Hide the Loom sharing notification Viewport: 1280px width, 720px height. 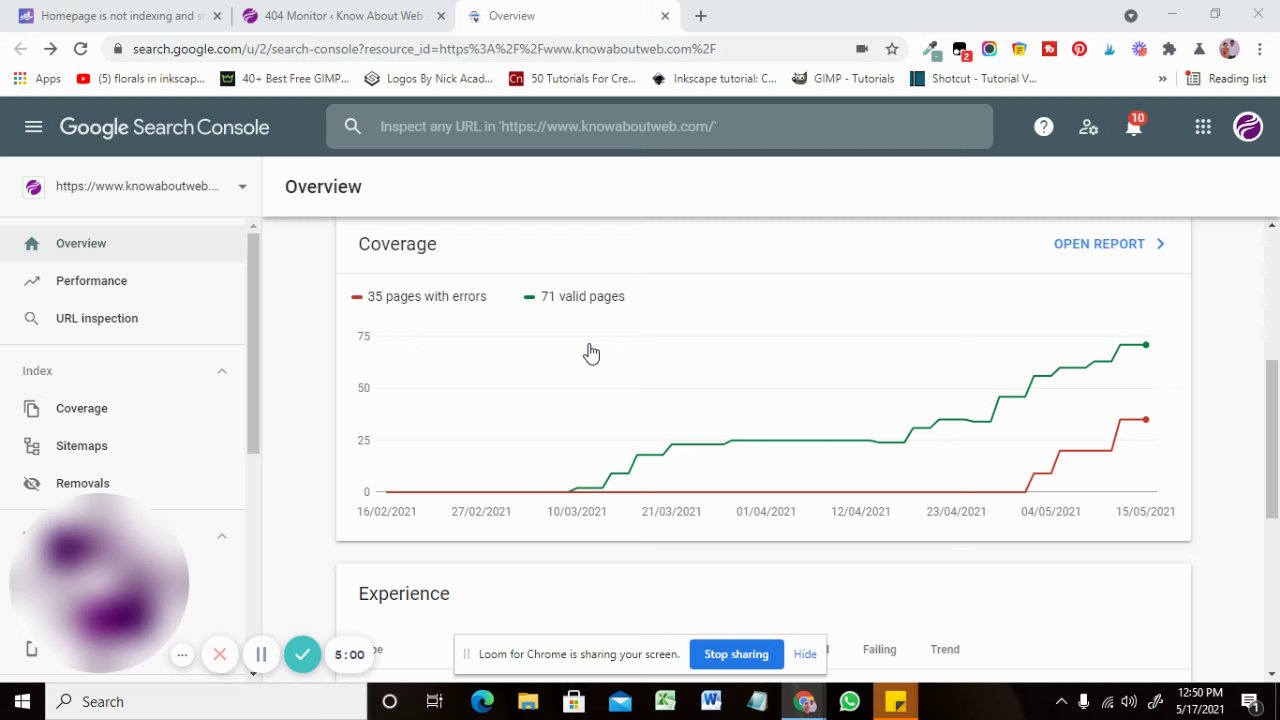805,654
